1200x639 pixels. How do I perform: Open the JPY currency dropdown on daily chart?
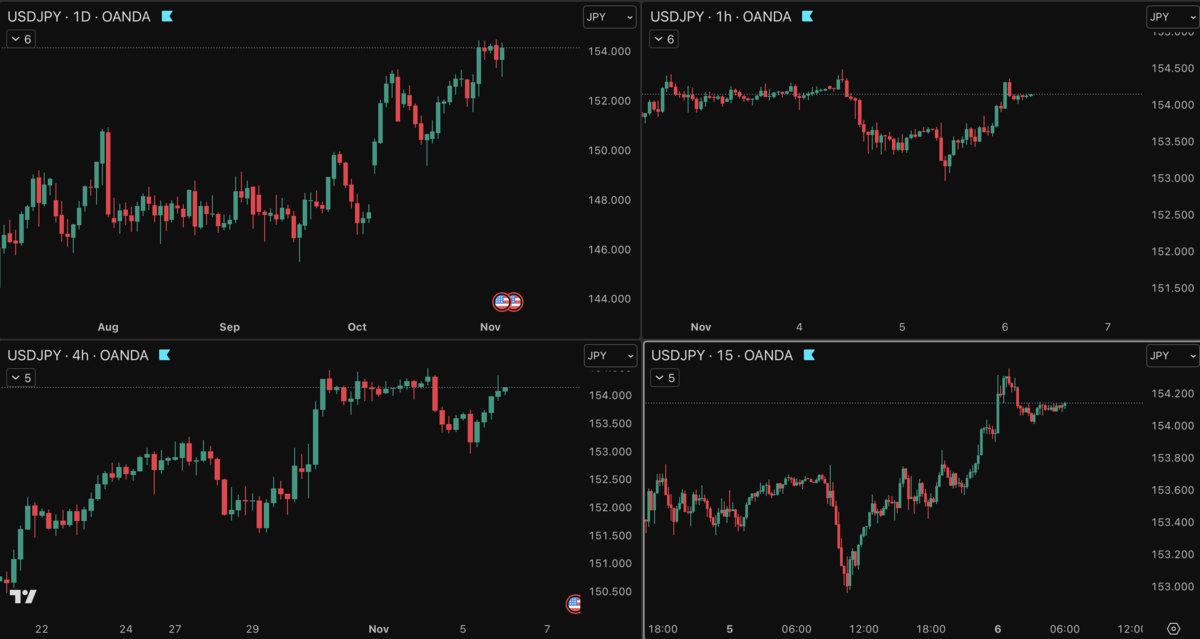pos(610,17)
